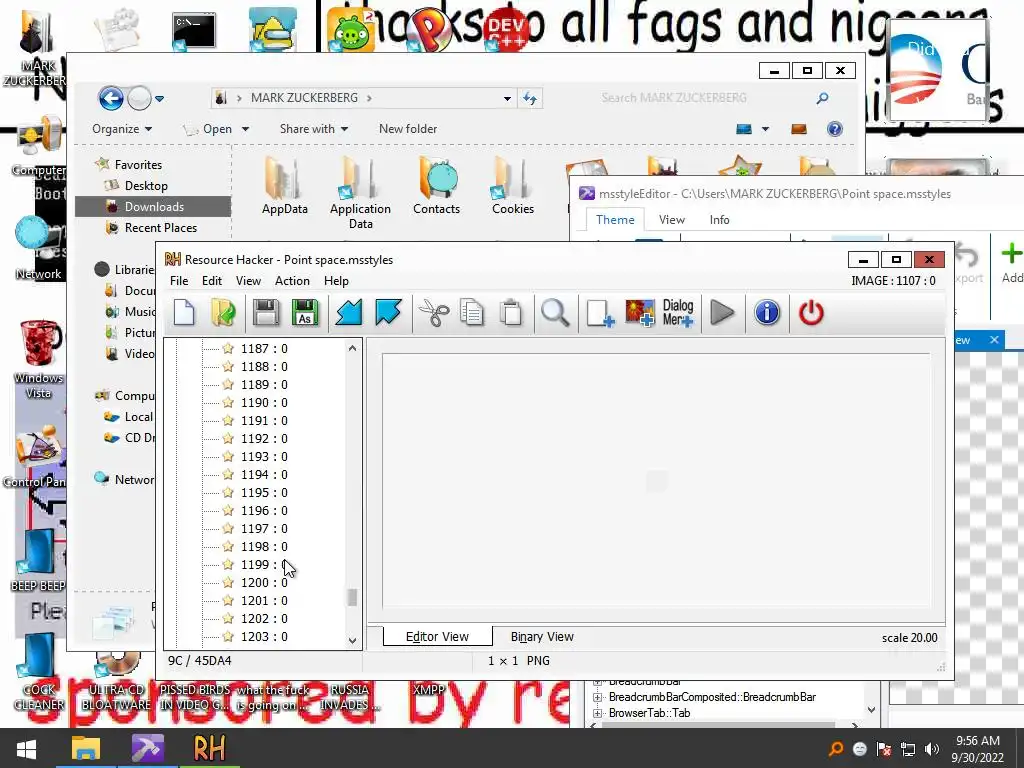Open the Cookies folder
This screenshot has width=1024, height=768.
click(513, 185)
